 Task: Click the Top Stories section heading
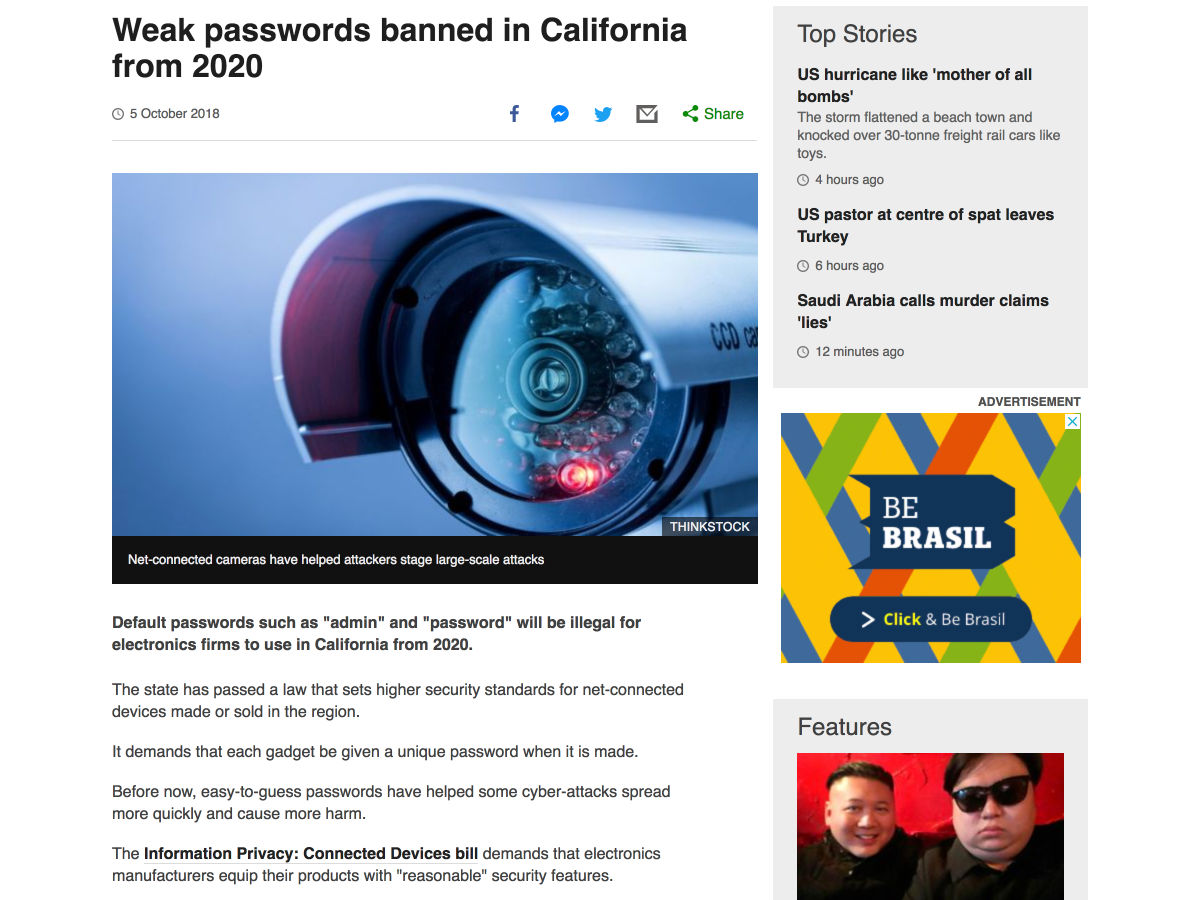pyautogui.click(x=857, y=34)
